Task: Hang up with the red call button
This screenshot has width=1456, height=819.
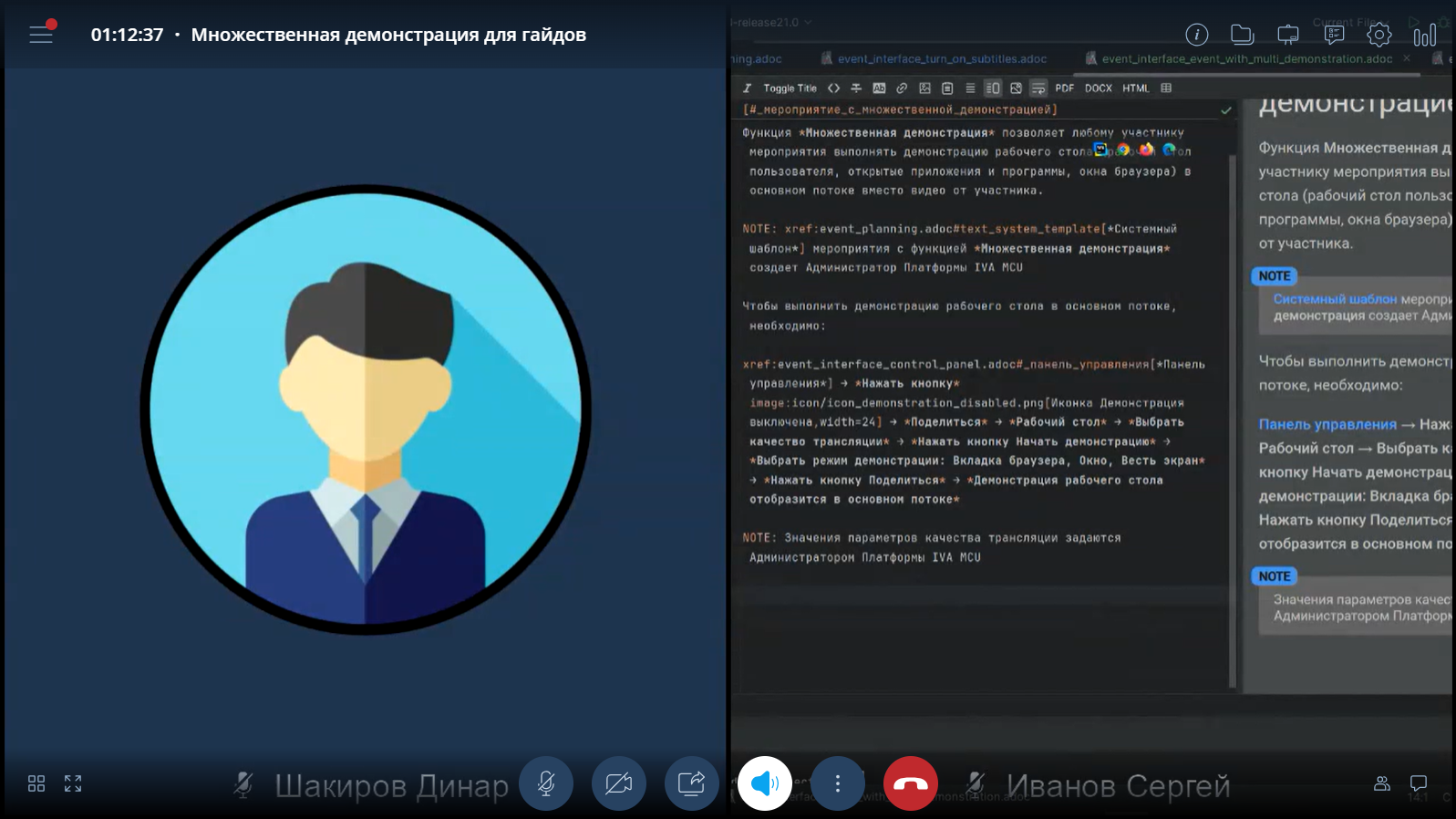Action: click(910, 783)
